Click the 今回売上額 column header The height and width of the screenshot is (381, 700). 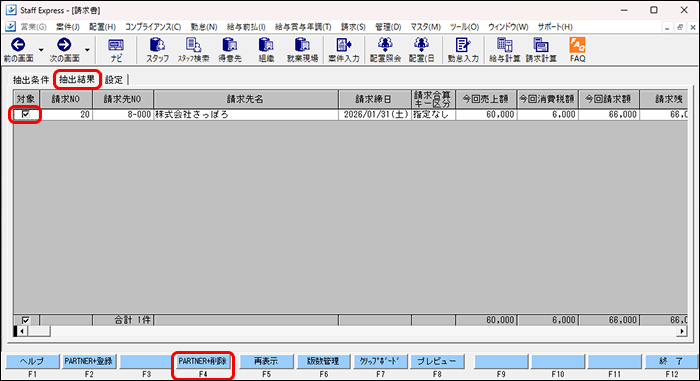[486, 99]
